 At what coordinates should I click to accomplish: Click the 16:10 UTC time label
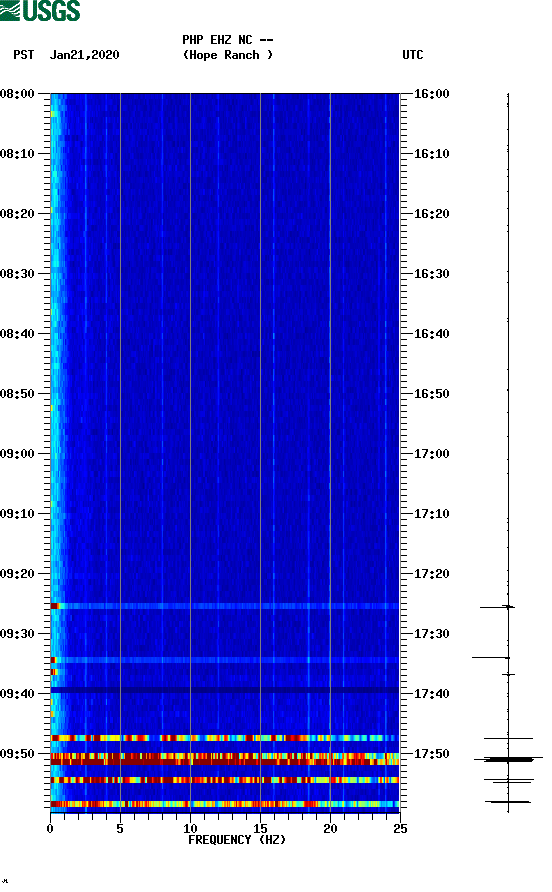point(431,154)
